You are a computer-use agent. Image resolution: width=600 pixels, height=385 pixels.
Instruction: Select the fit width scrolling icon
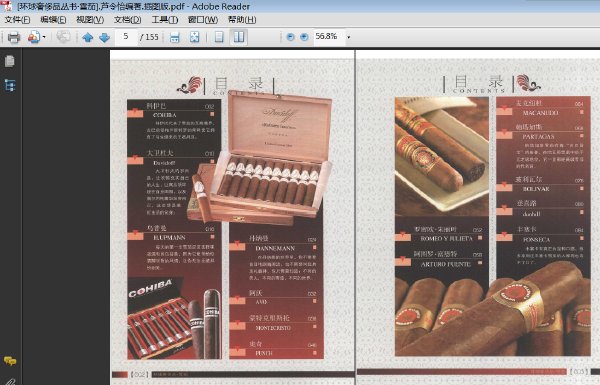click(175, 37)
